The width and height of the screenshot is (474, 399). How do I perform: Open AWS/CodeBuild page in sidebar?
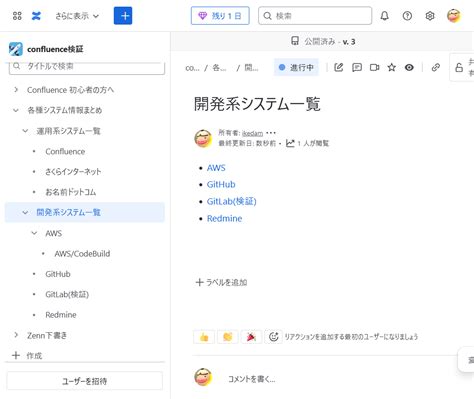tap(82, 253)
